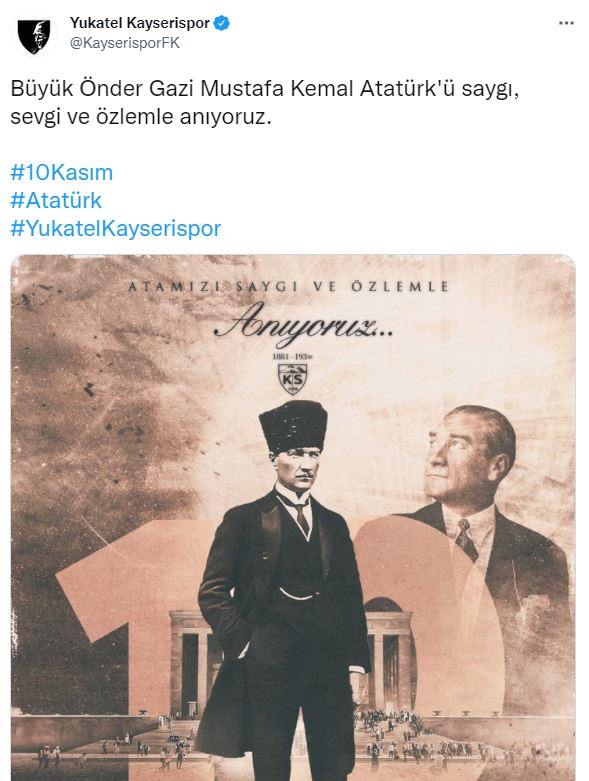Click the 'ATAMIZI SAYGI VE ÖZLEMLE' heading in the image
Screen dimensions: 589x781
point(288,286)
